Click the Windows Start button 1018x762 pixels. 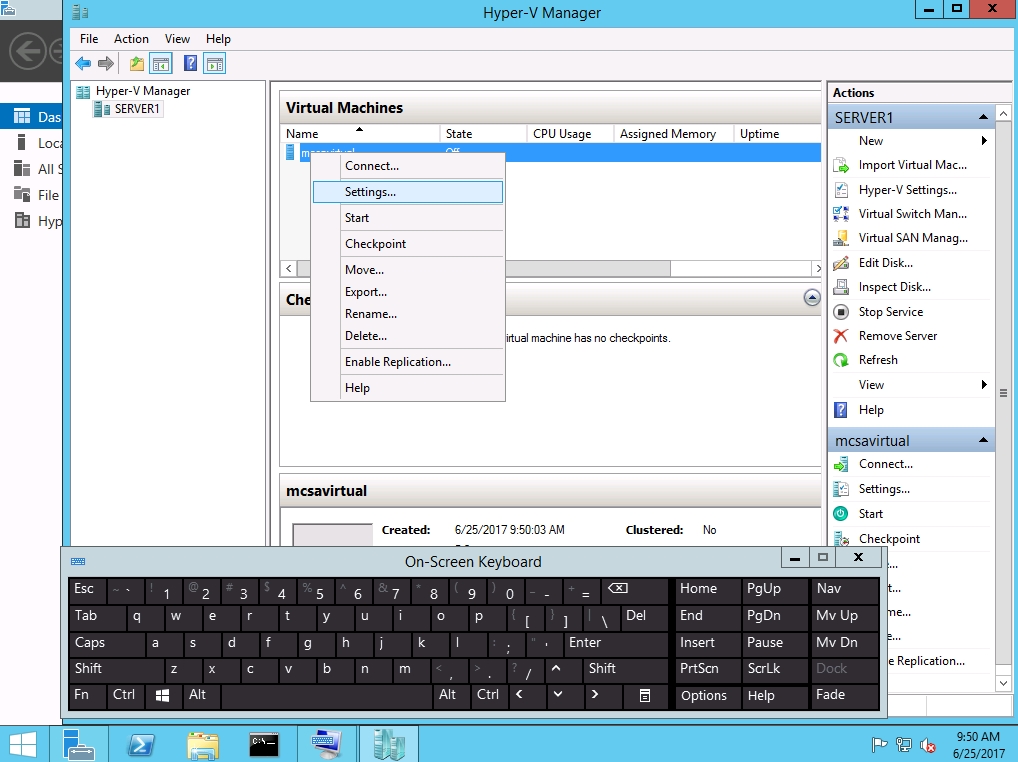click(23, 744)
